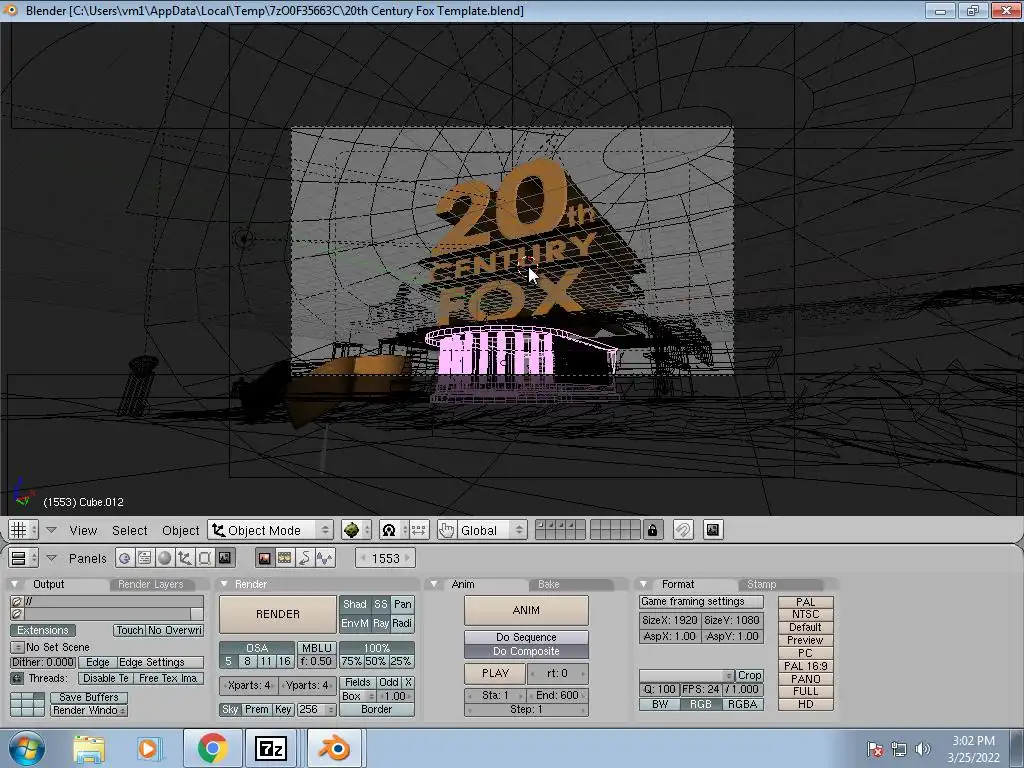Click the Anim/playback buttons sub-context icon
1024x768 pixels.
pos(304,558)
